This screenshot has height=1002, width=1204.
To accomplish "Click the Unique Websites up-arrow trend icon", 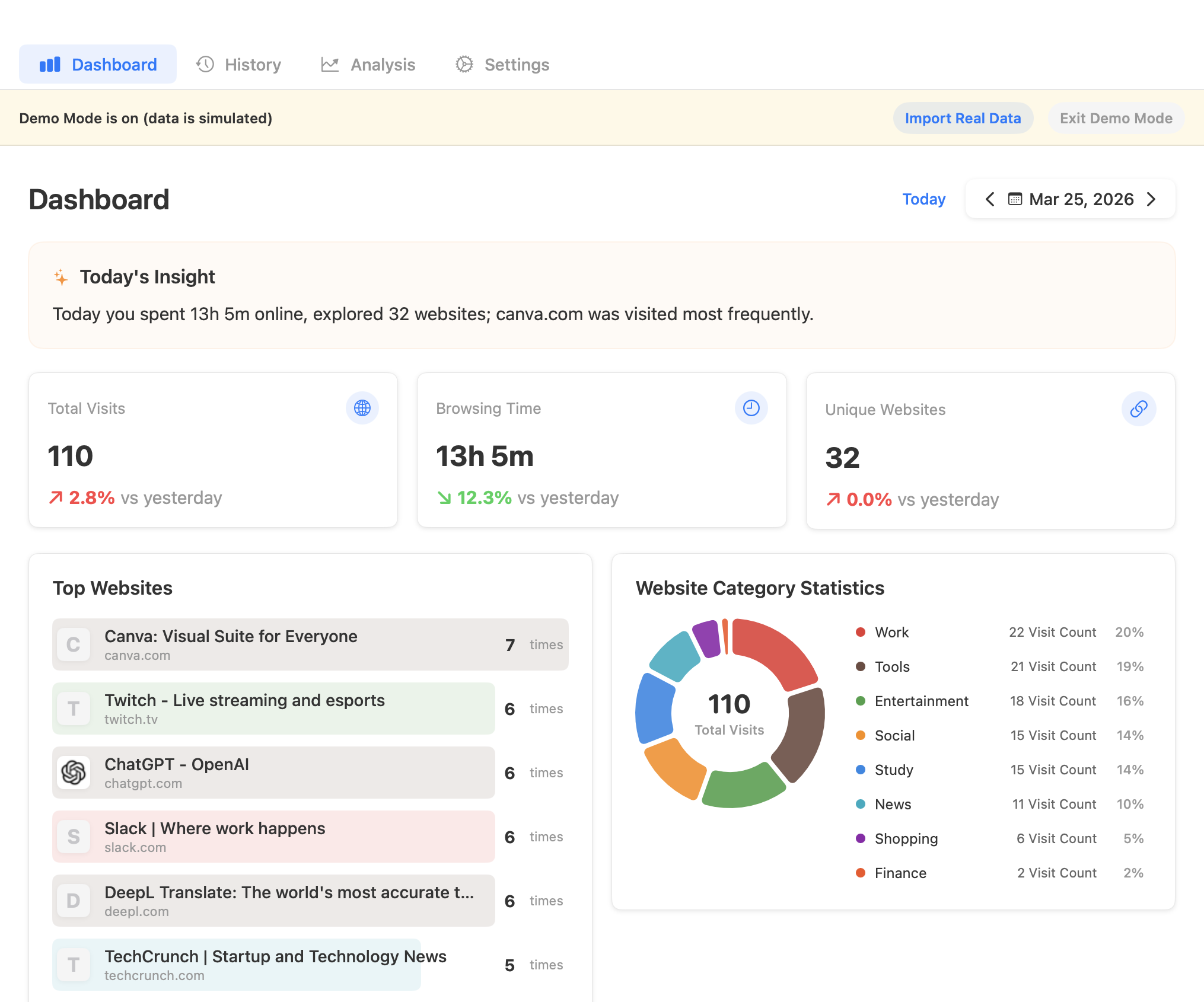I will (x=833, y=499).
